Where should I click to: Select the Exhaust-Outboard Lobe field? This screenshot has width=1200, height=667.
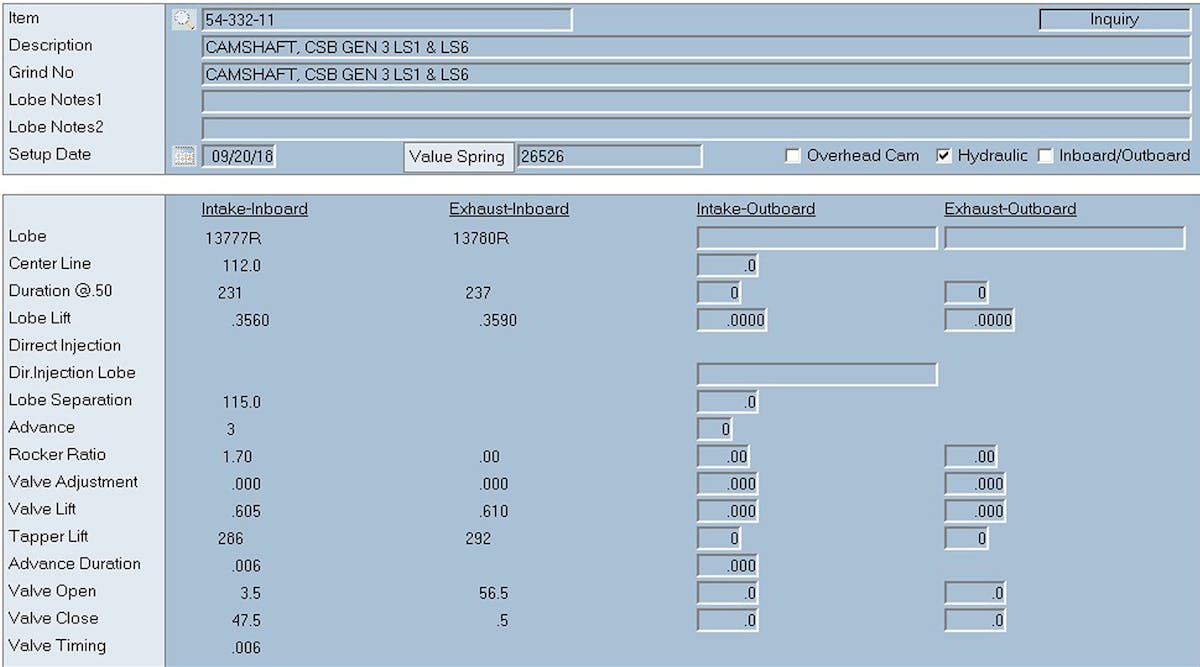click(x=1064, y=238)
